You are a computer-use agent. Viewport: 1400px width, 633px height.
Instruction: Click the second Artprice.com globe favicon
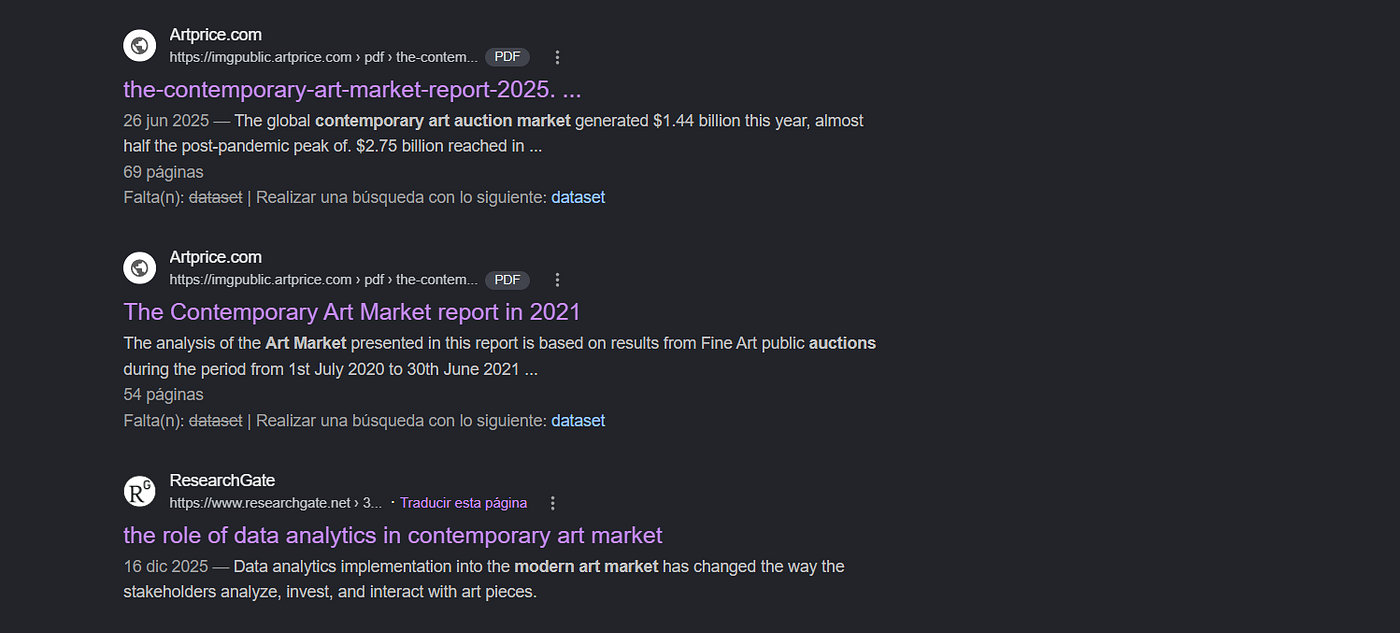(140, 268)
